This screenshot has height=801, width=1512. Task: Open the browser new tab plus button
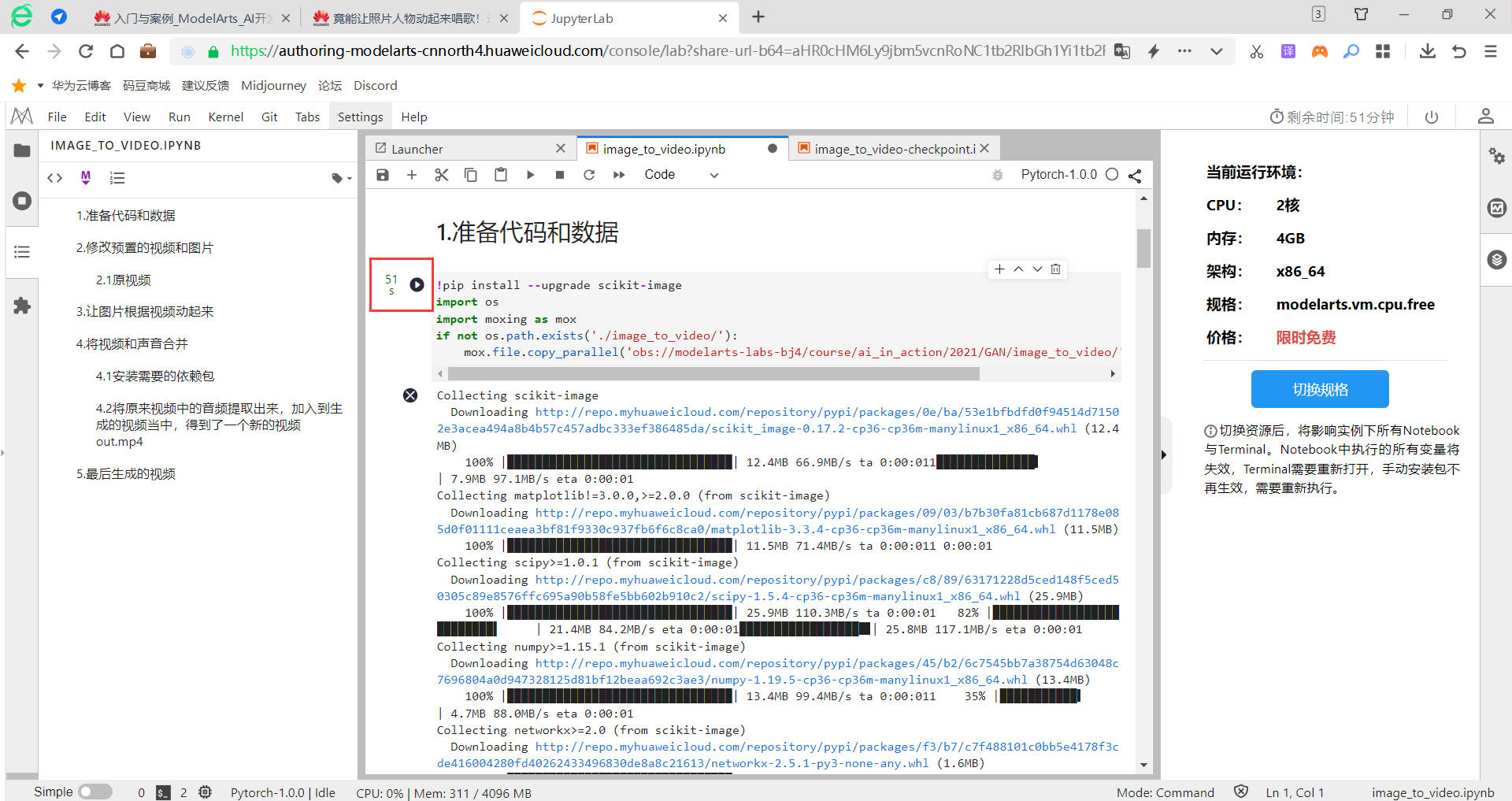point(758,17)
